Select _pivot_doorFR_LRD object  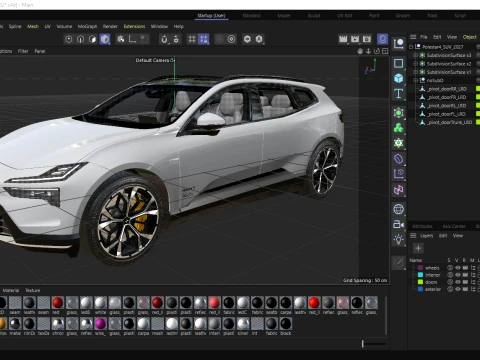[447, 97]
